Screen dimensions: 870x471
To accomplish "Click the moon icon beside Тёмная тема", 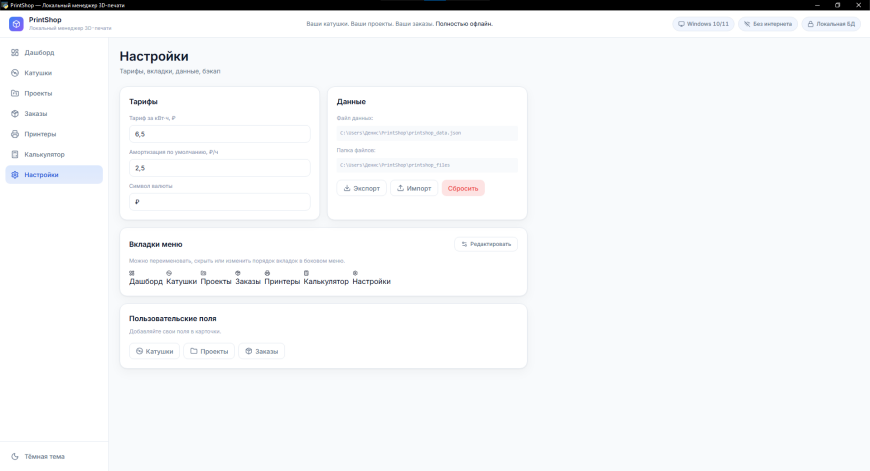I will click(x=15, y=457).
